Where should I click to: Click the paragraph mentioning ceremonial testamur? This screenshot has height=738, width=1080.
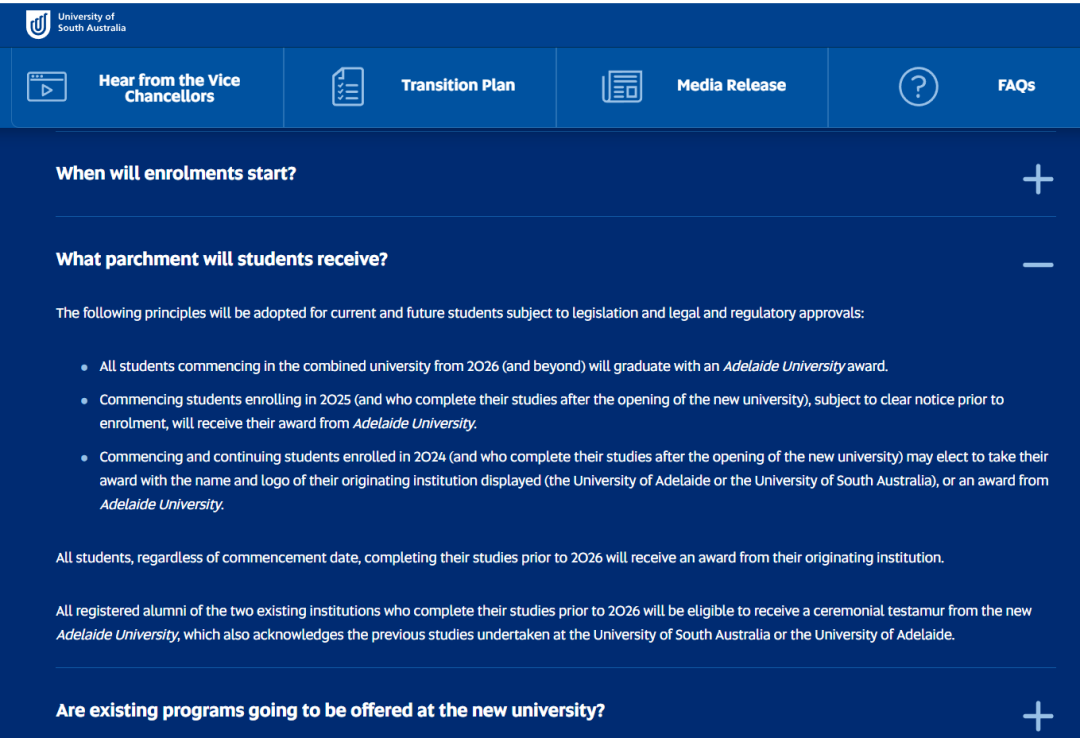pos(543,622)
